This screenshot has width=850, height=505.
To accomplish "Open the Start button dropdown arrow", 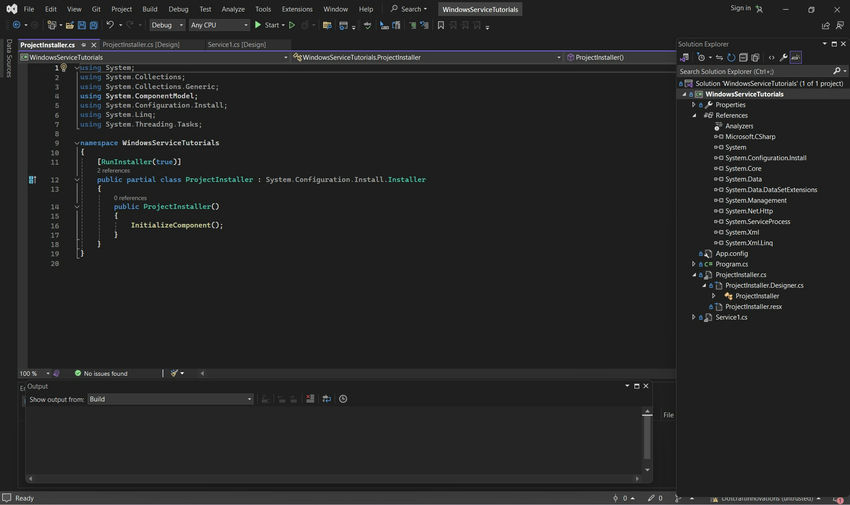I will pos(283,25).
